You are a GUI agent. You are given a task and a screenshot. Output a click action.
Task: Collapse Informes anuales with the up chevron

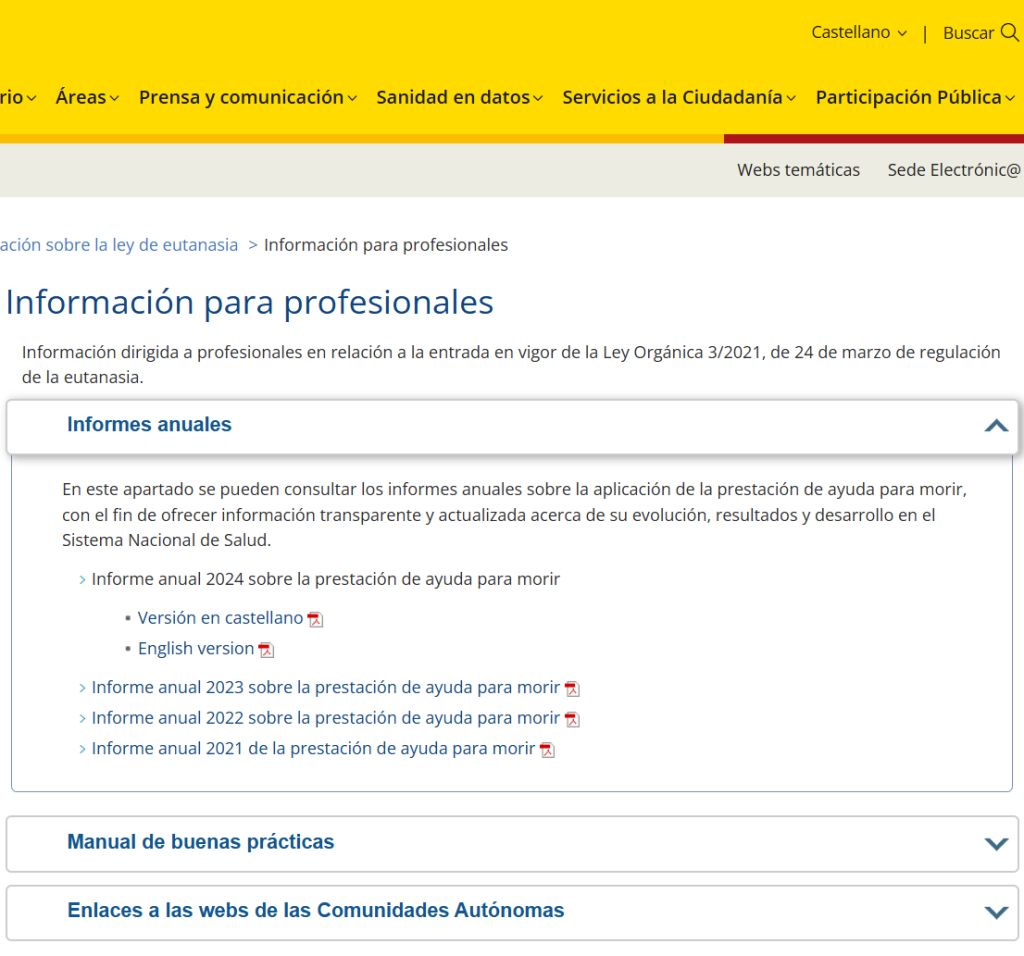click(x=995, y=426)
